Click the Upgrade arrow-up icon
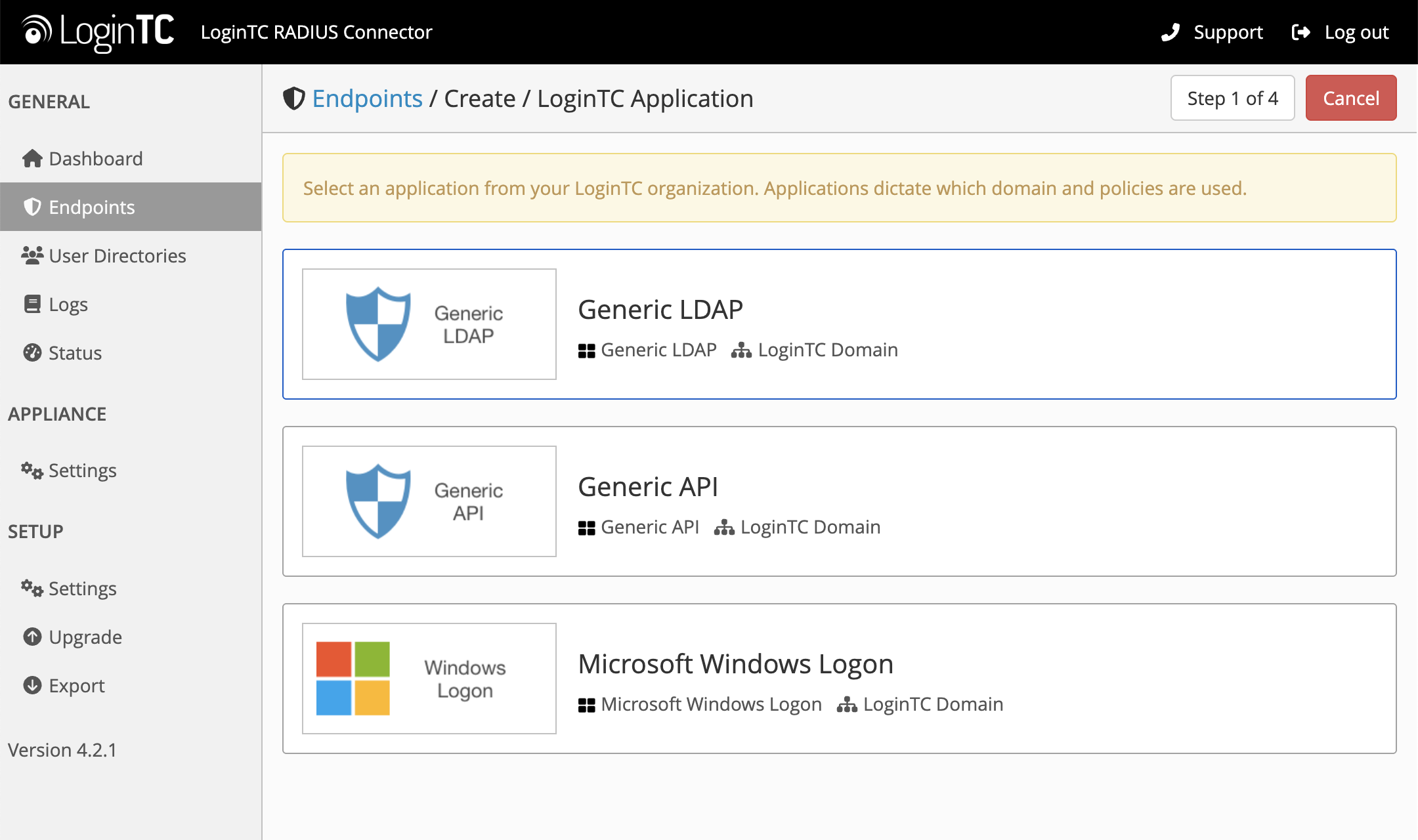 (32, 637)
